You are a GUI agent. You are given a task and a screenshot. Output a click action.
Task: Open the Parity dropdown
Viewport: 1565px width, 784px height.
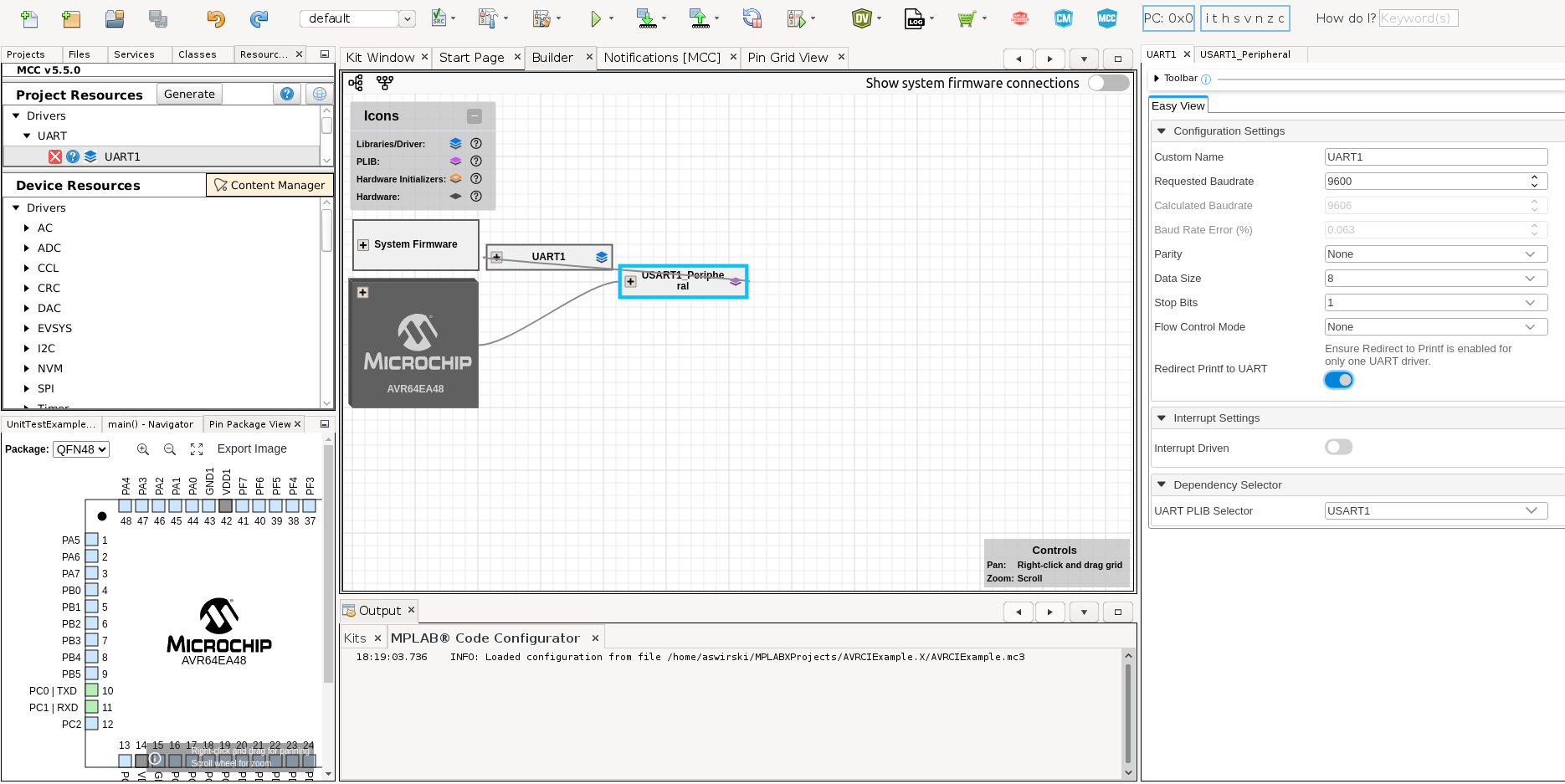point(1436,254)
